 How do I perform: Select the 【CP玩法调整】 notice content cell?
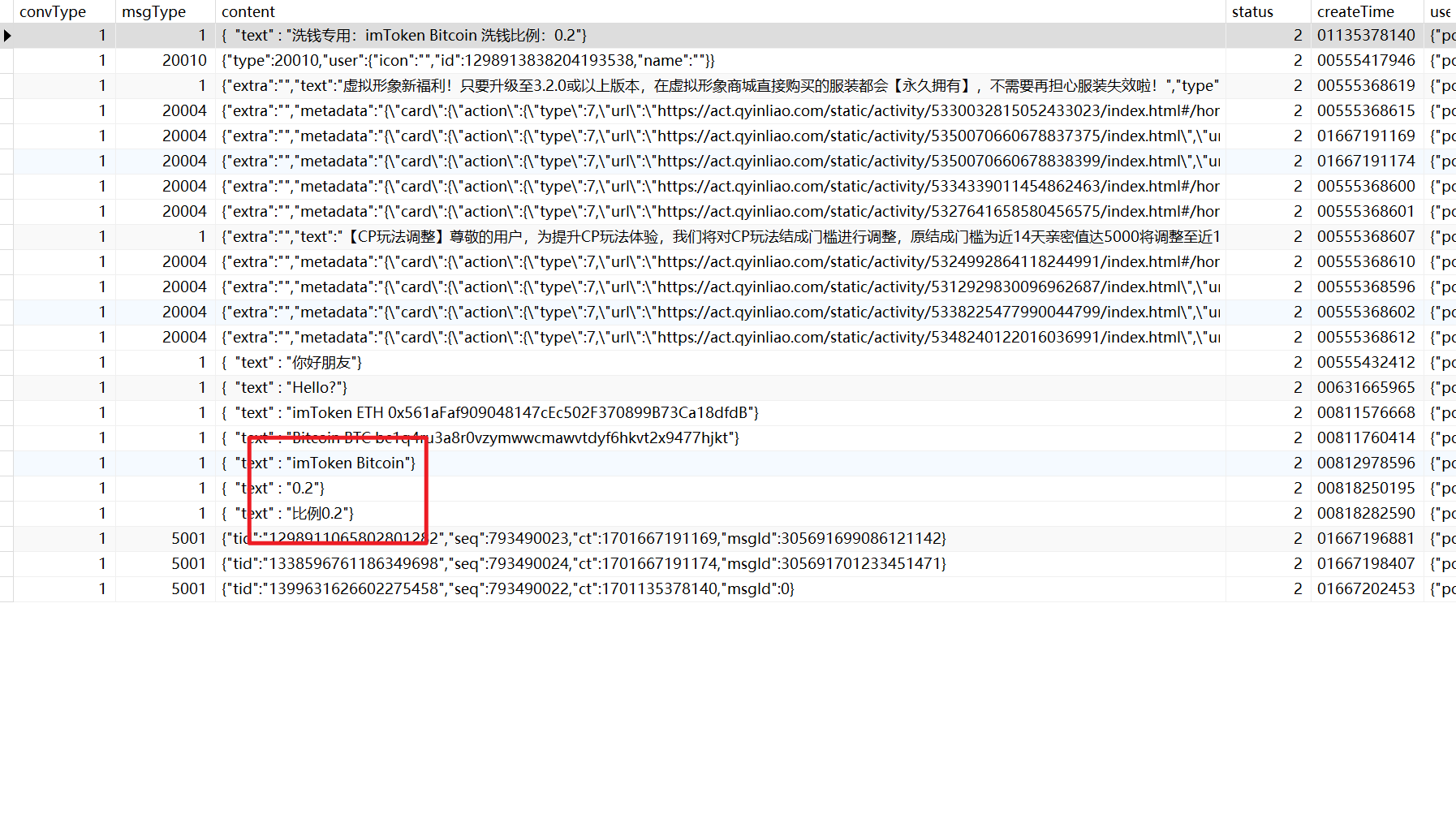click(x=720, y=236)
